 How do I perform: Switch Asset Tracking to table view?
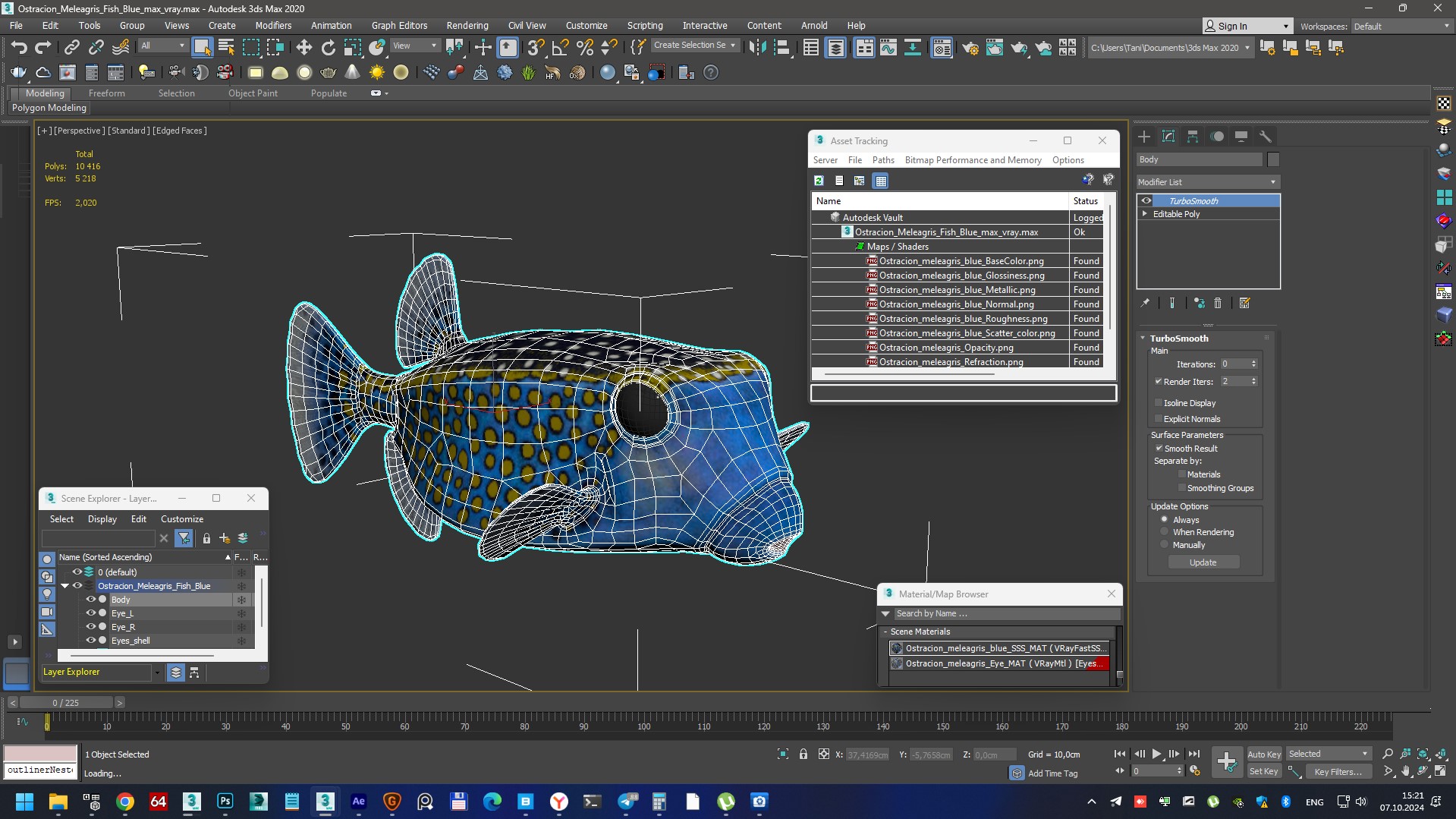coord(880,181)
